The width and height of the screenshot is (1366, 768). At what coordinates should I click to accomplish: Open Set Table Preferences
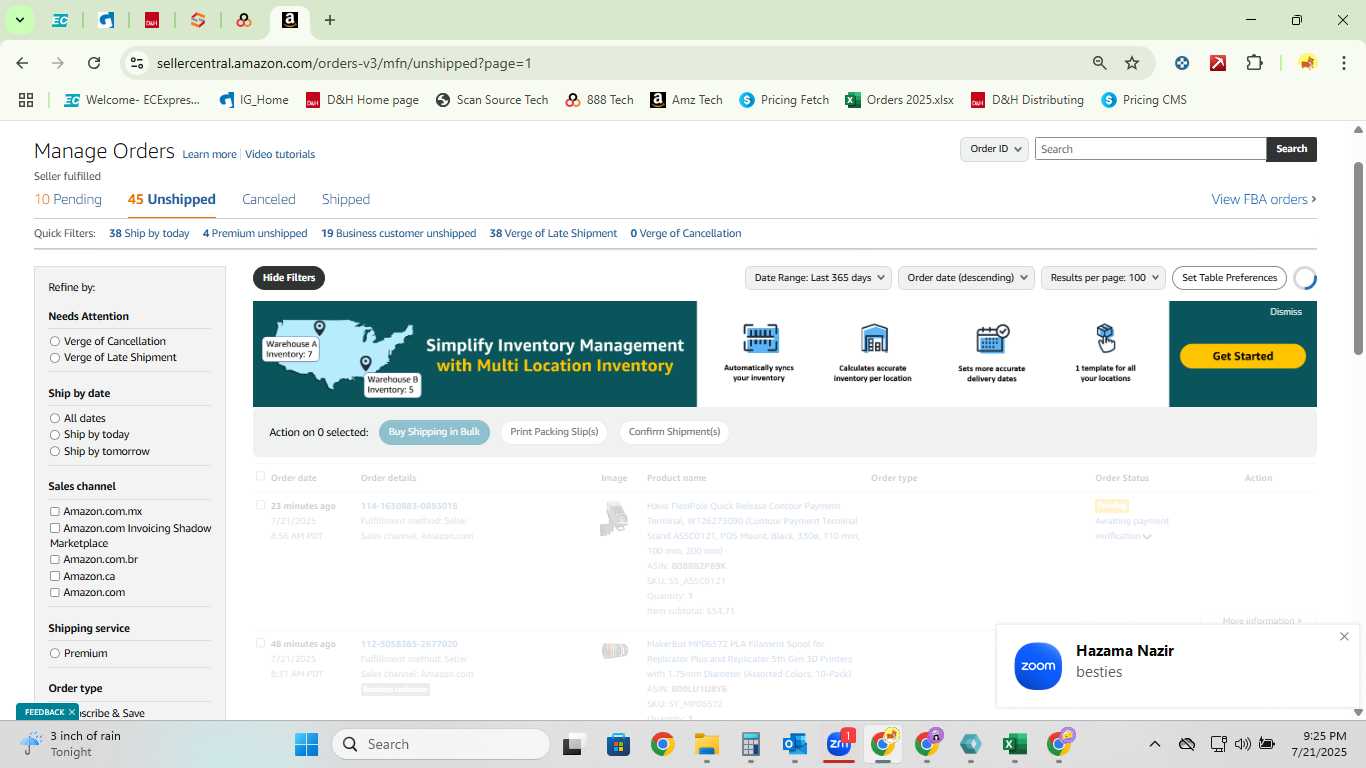coord(1229,278)
